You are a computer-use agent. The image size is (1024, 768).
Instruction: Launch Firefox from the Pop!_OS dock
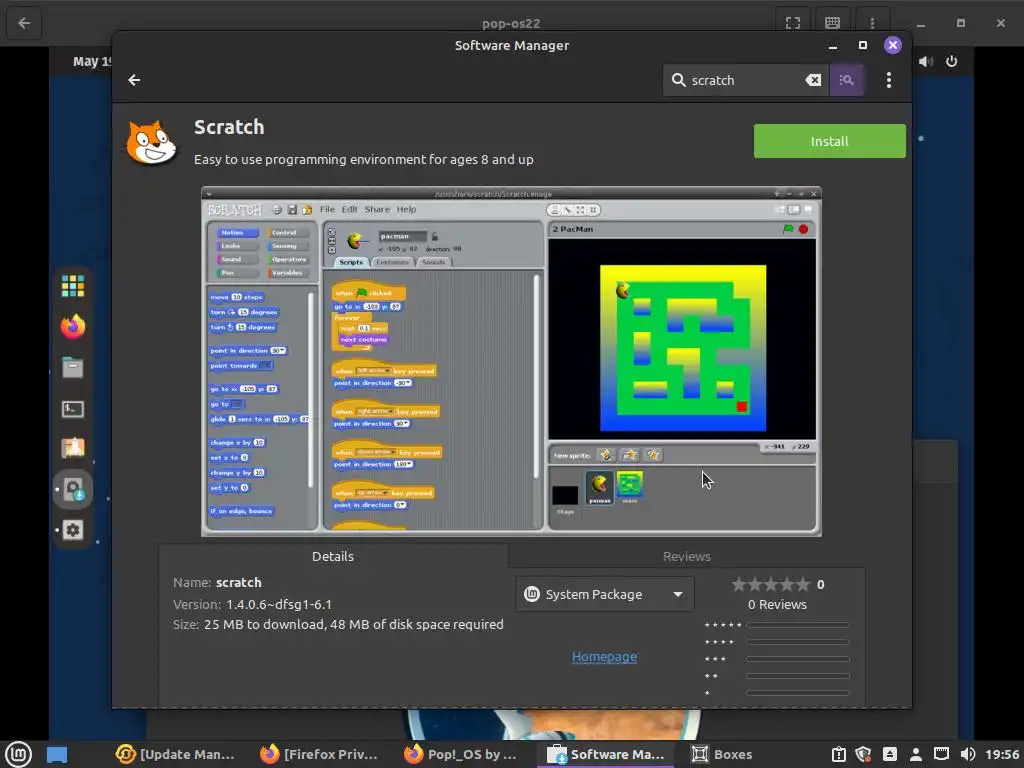click(72, 327)
